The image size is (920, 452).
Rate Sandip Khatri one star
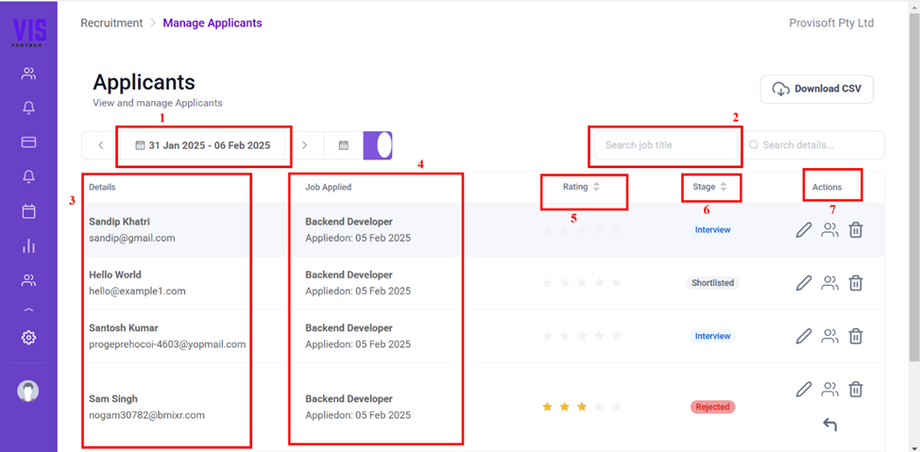547,230
